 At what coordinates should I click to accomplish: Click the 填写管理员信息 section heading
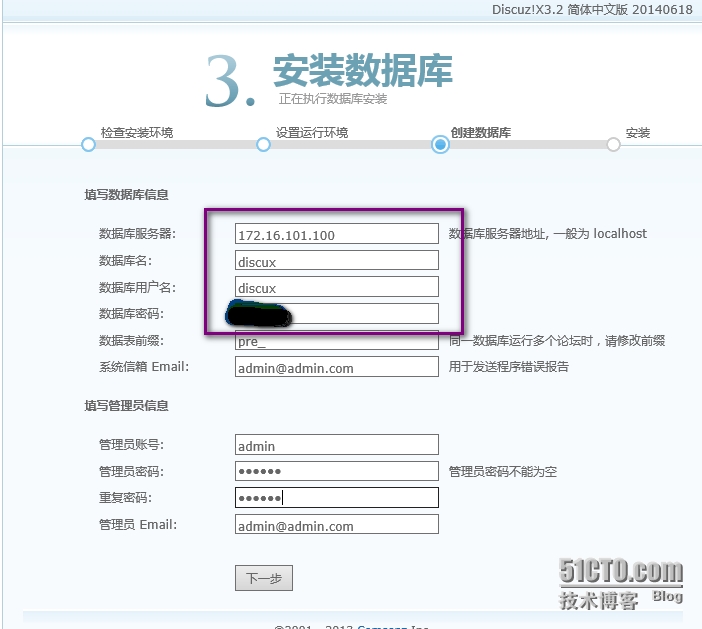click(x=126, y=406)
